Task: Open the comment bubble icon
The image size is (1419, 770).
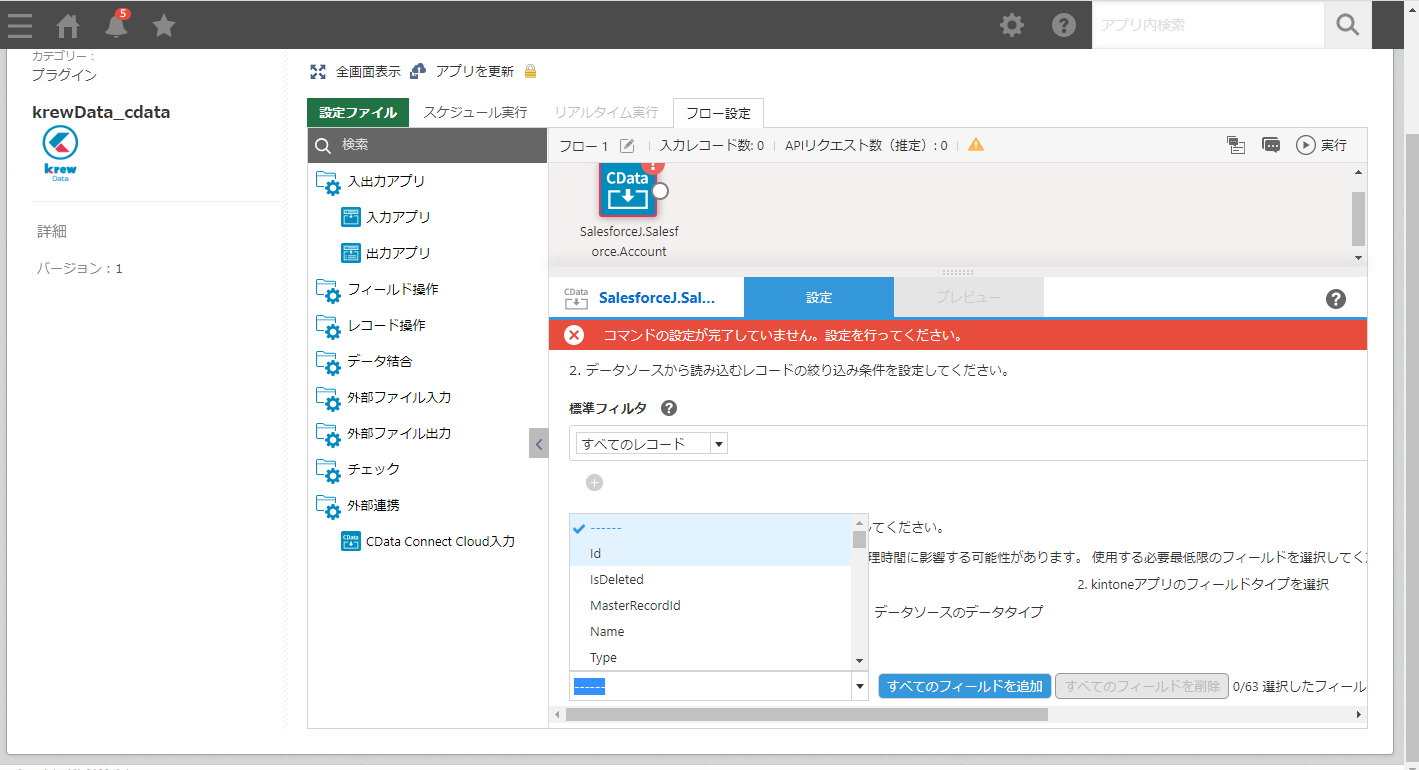Action: pyautogui.click(x=1271, y=146)
